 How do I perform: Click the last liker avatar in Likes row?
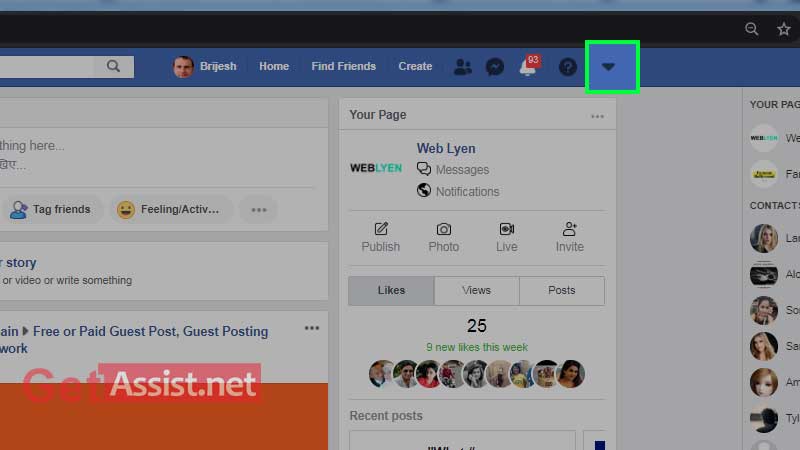[x=570, y=373]
